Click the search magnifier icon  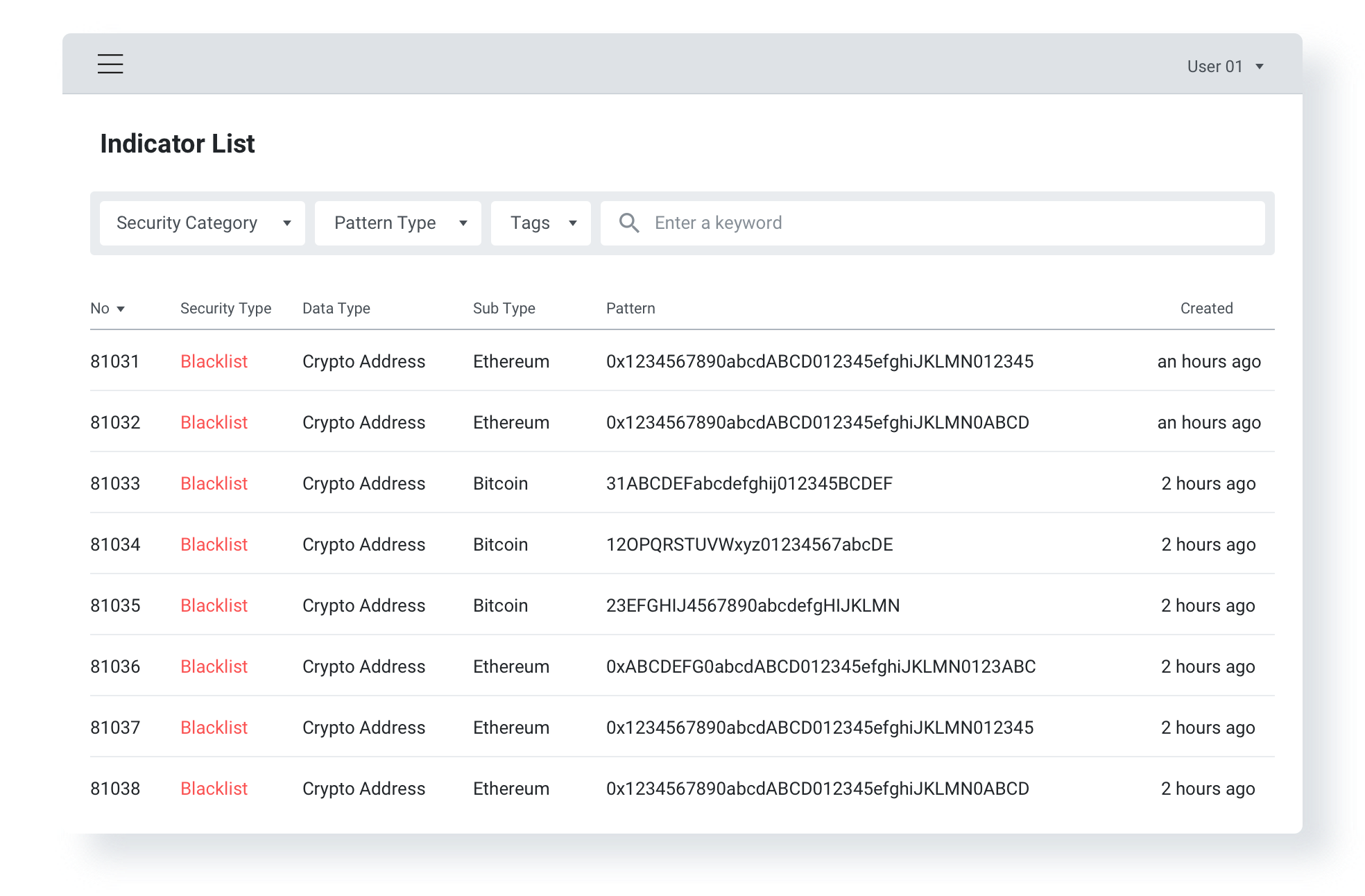(x=629, y=223)
